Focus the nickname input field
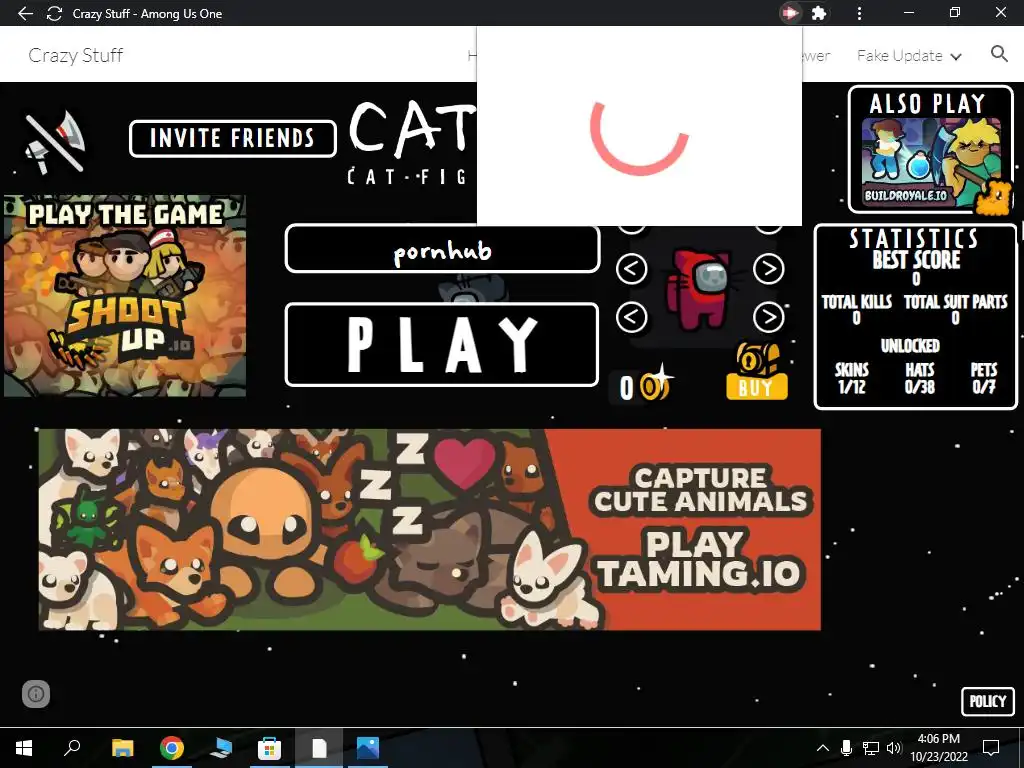Viewport: 1024px width, 768px height. tap(442, 249)
